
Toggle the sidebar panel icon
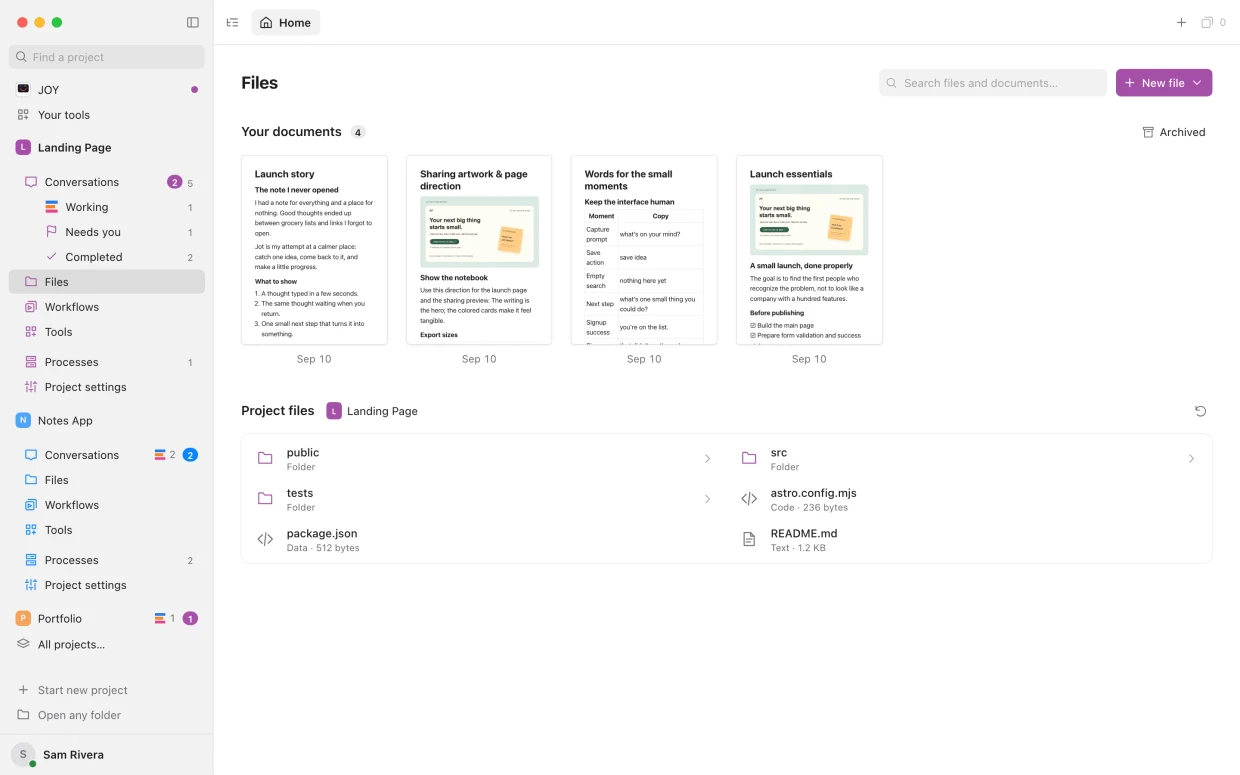[193, 22]
